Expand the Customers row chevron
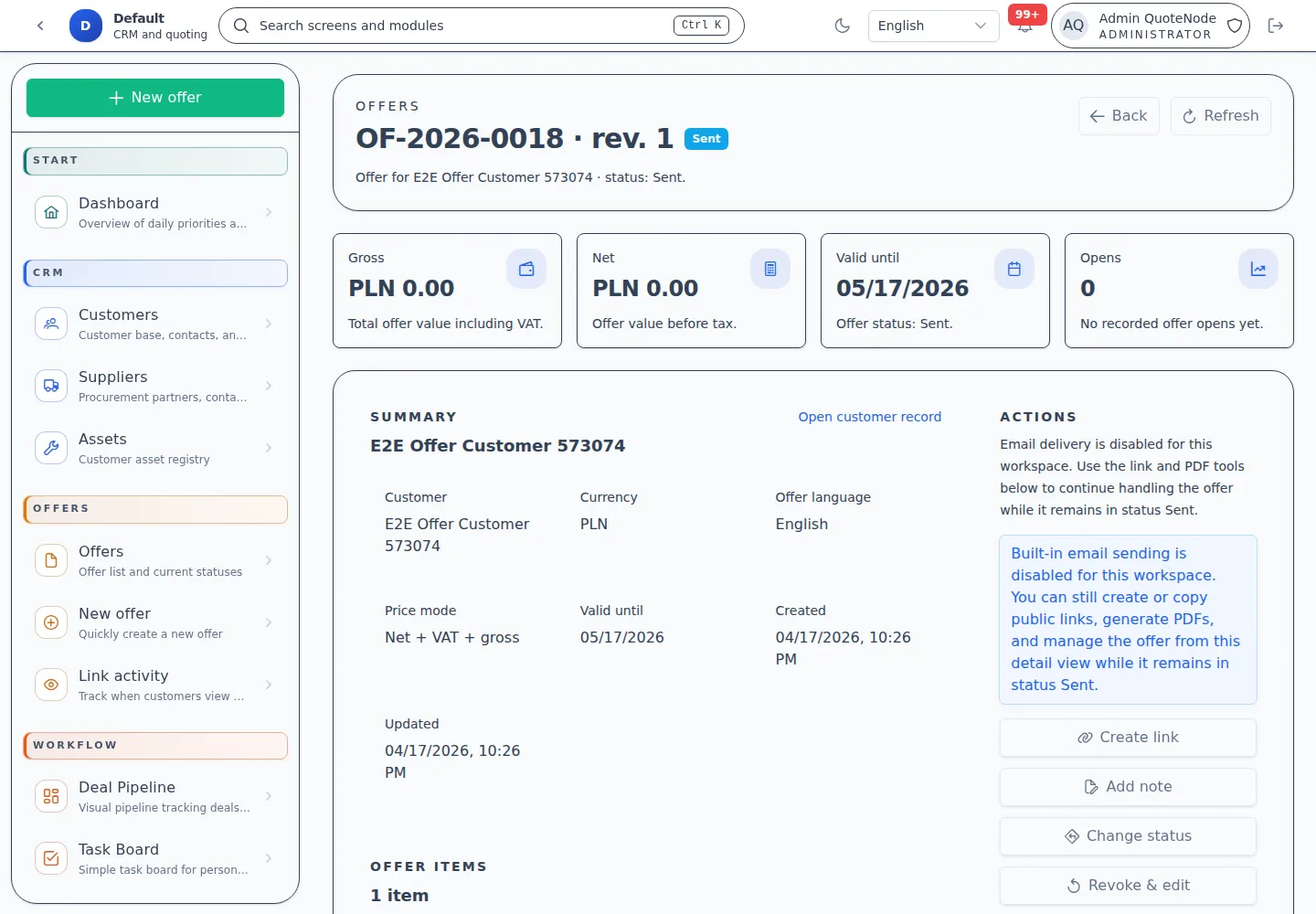 [269, 324]
